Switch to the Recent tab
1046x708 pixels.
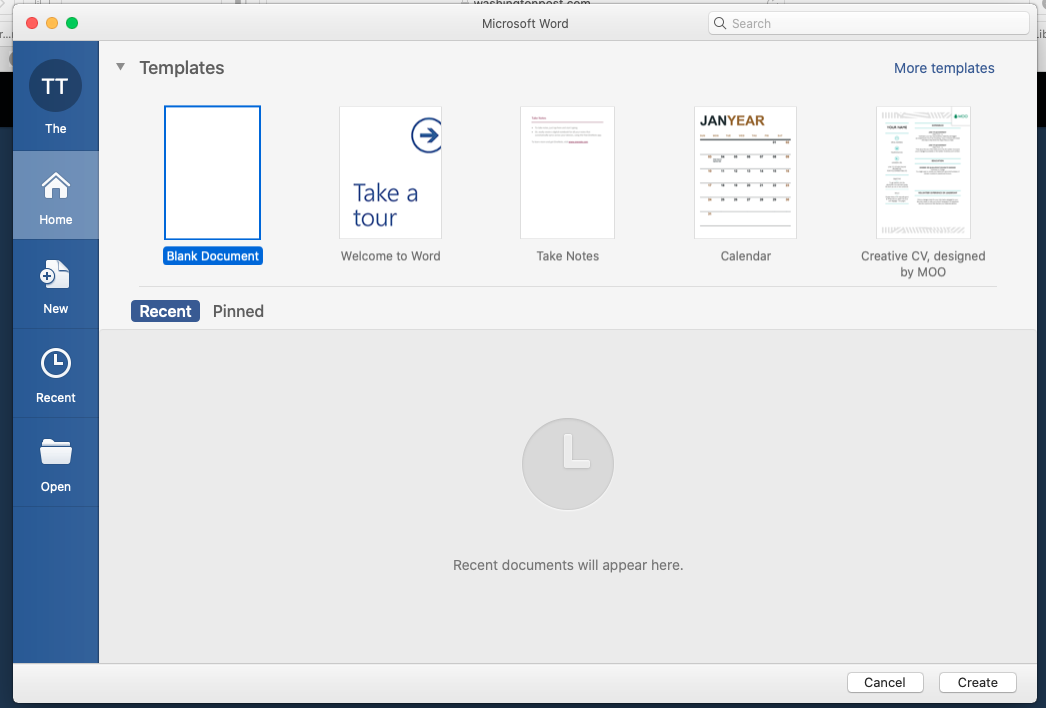click(165, 311)
